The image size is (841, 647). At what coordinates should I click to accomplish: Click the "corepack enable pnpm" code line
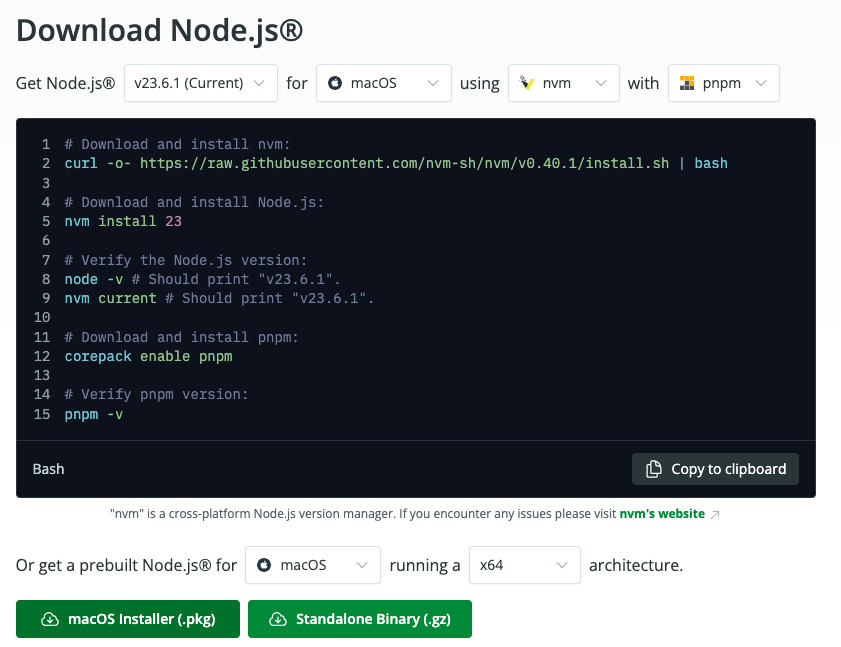coord(148,356)
